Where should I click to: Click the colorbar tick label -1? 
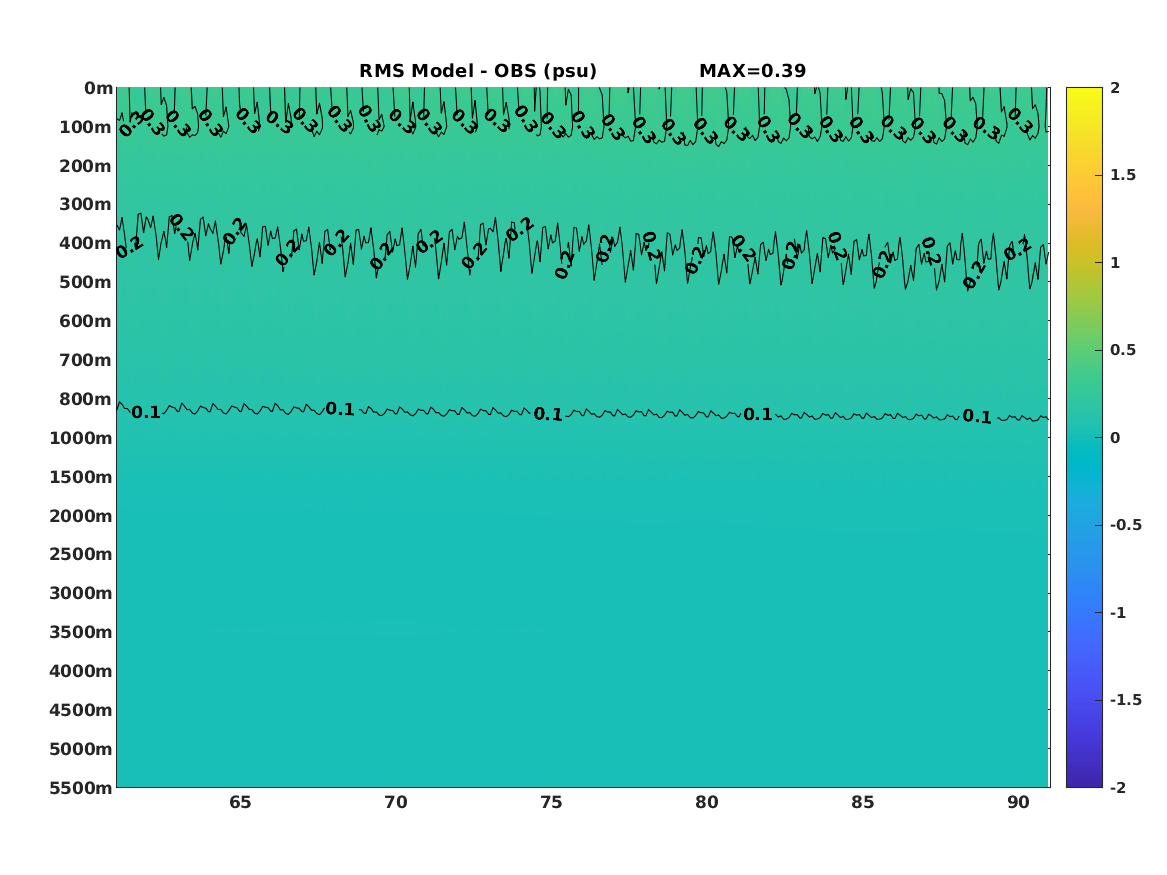pyautogui.click(x=1118, y=613)
